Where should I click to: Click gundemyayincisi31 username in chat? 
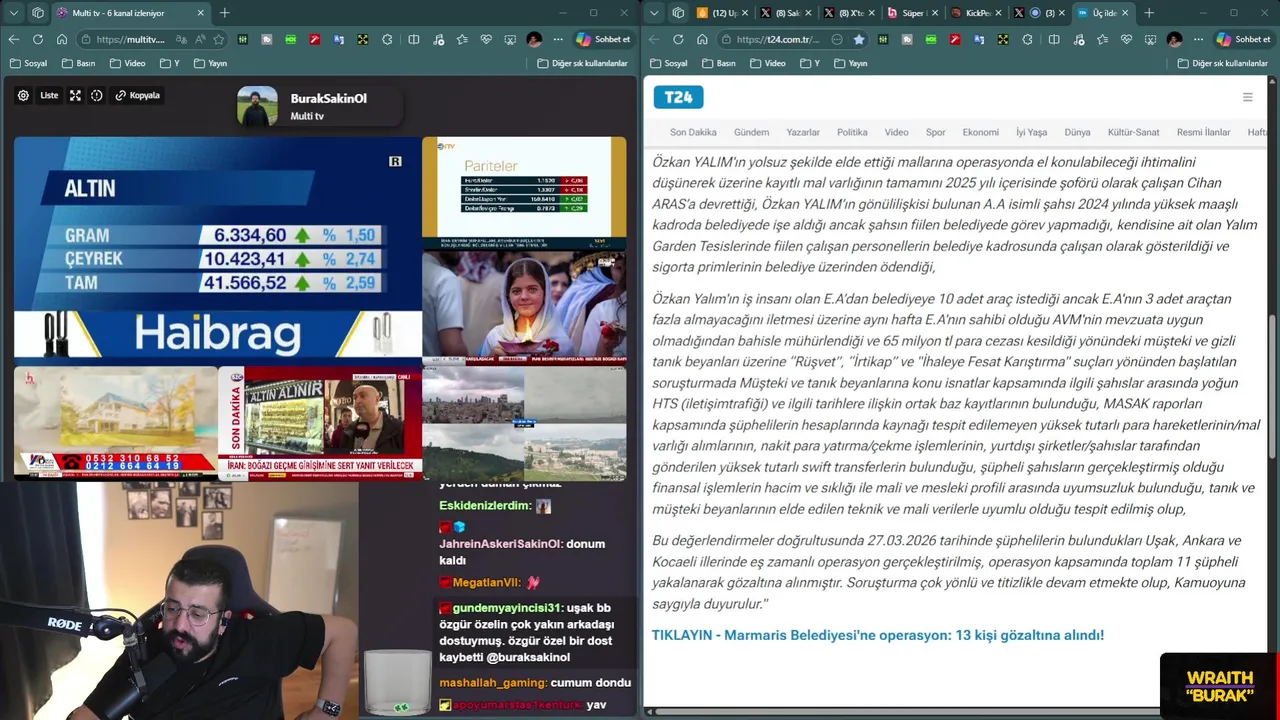point(507,608)
